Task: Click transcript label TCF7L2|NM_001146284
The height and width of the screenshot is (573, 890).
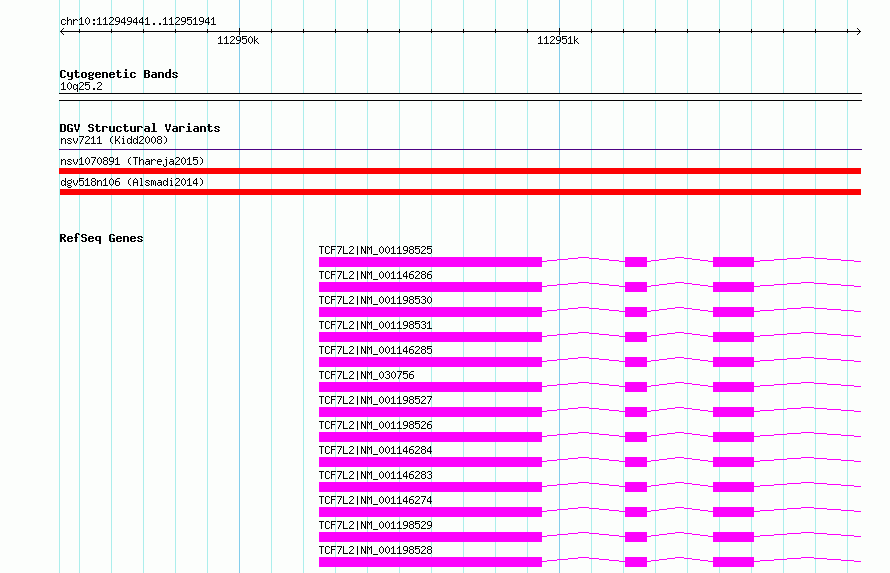Action: pyautogui.click(x=375, y=450)
